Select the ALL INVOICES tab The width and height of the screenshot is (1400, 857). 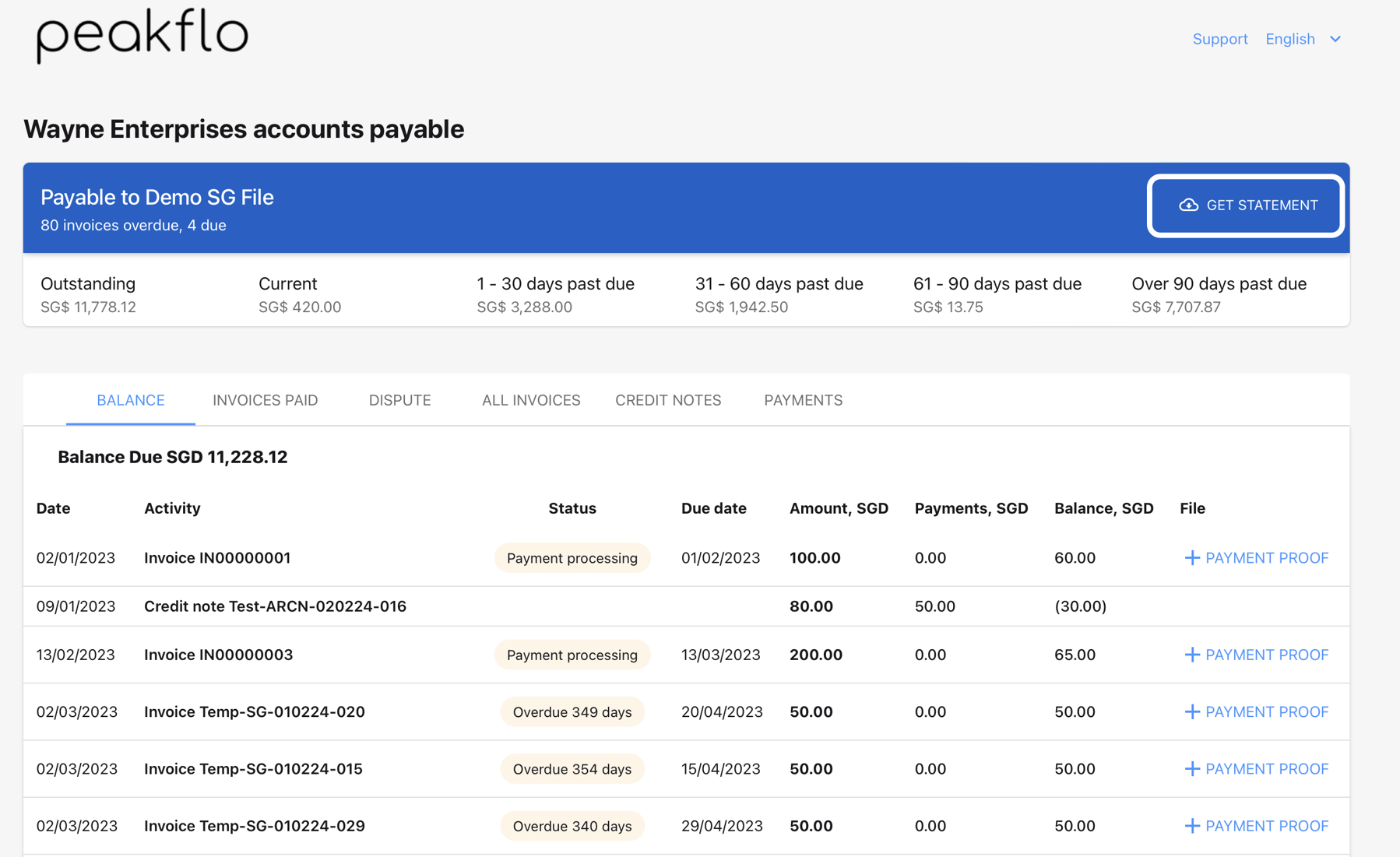(x=530, y=400)
